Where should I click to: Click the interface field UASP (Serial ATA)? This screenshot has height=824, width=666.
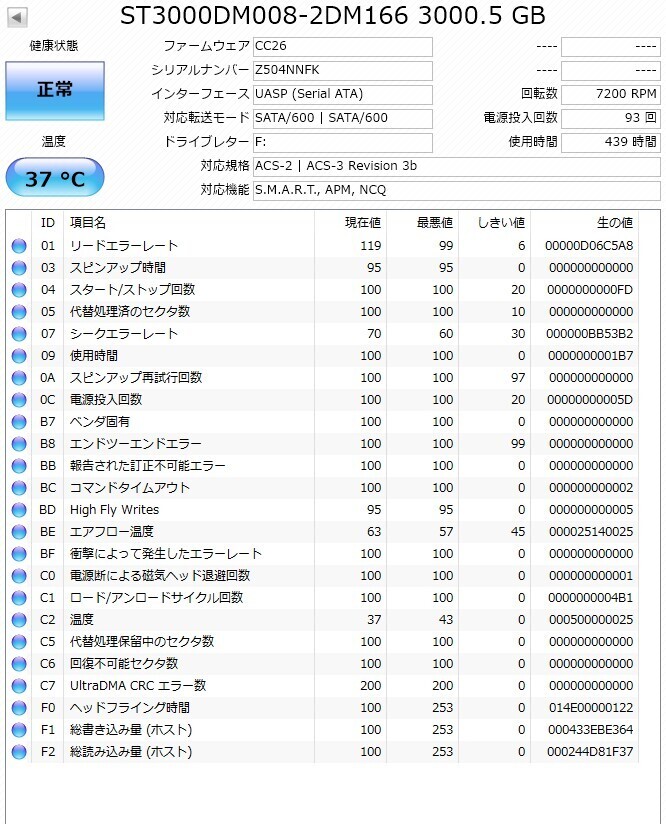(343, 95)
